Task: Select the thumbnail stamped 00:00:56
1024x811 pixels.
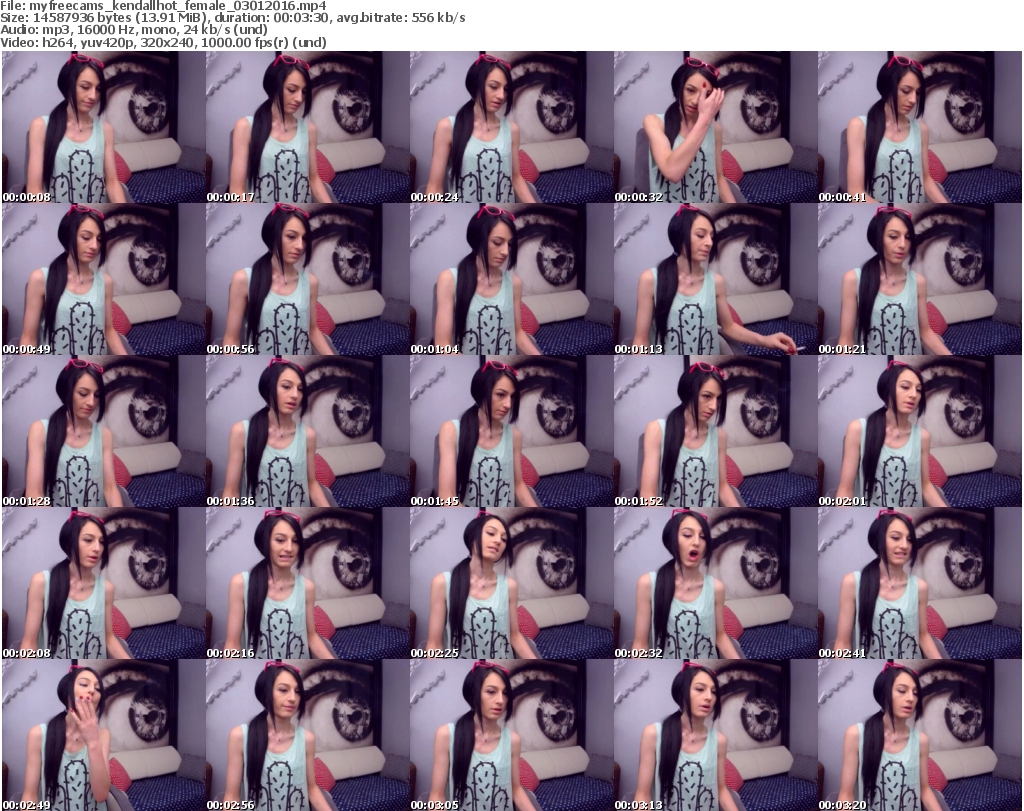Action: click(x=307, y=279)
